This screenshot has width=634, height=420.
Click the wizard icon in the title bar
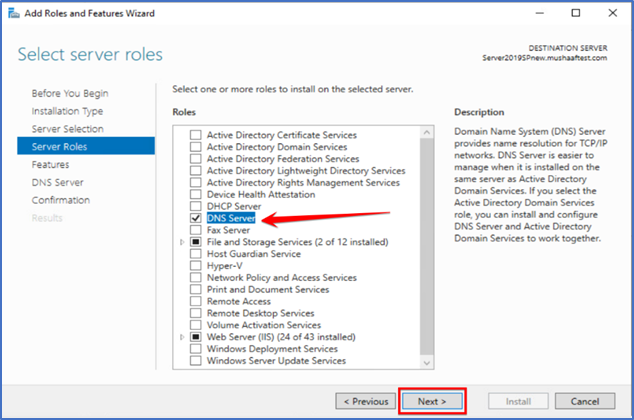pyautogui.click(x=14, y=13)
